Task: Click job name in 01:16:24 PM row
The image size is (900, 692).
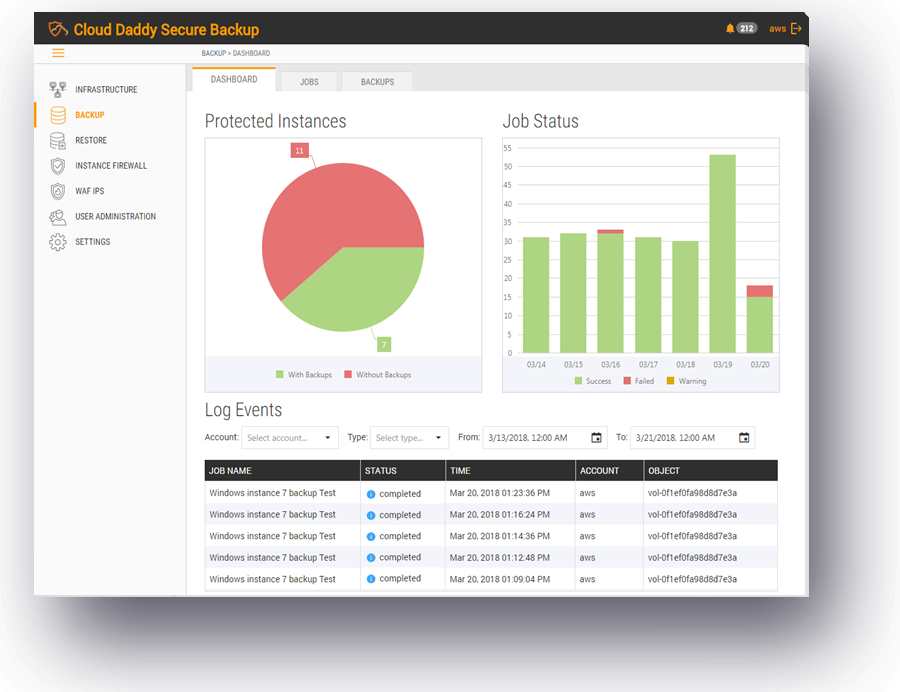Action: tap(272, 515)
